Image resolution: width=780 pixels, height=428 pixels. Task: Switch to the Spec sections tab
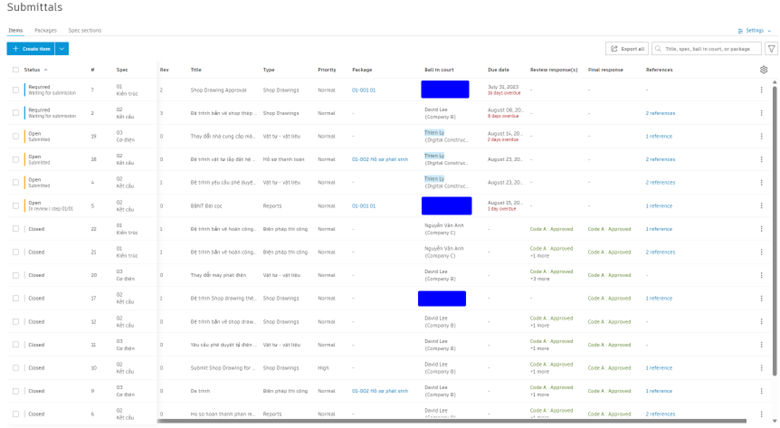85,30
